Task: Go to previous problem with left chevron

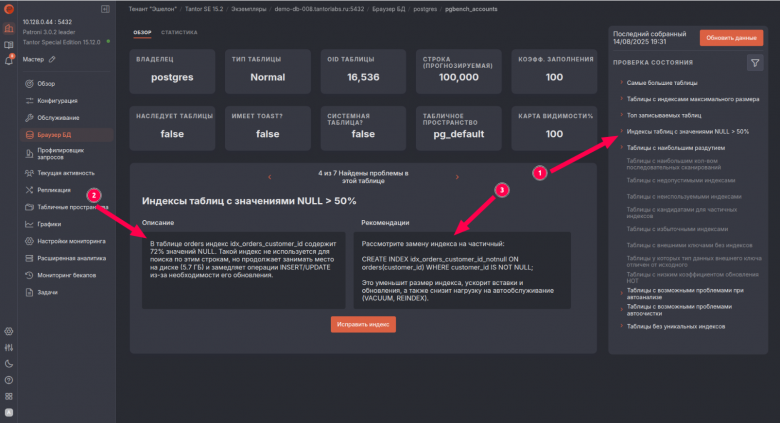Action: 270,177
